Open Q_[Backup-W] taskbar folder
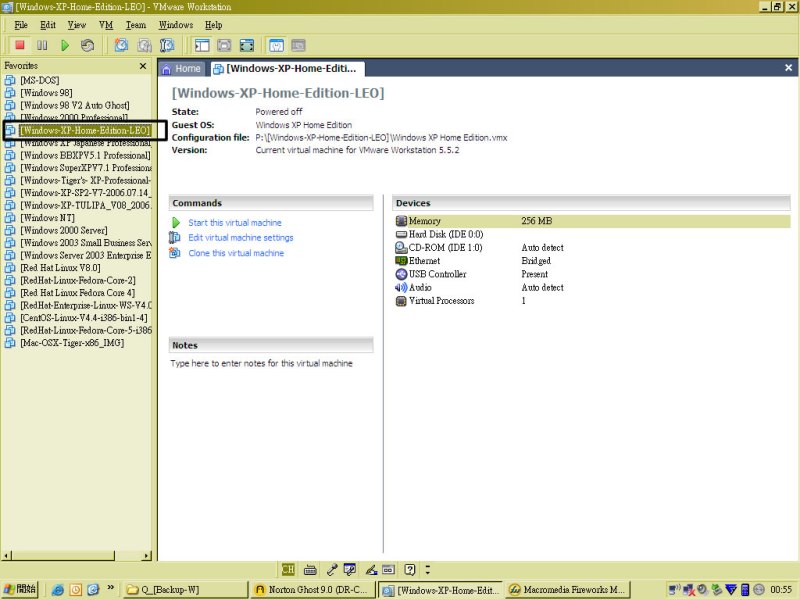 [185, 590]
